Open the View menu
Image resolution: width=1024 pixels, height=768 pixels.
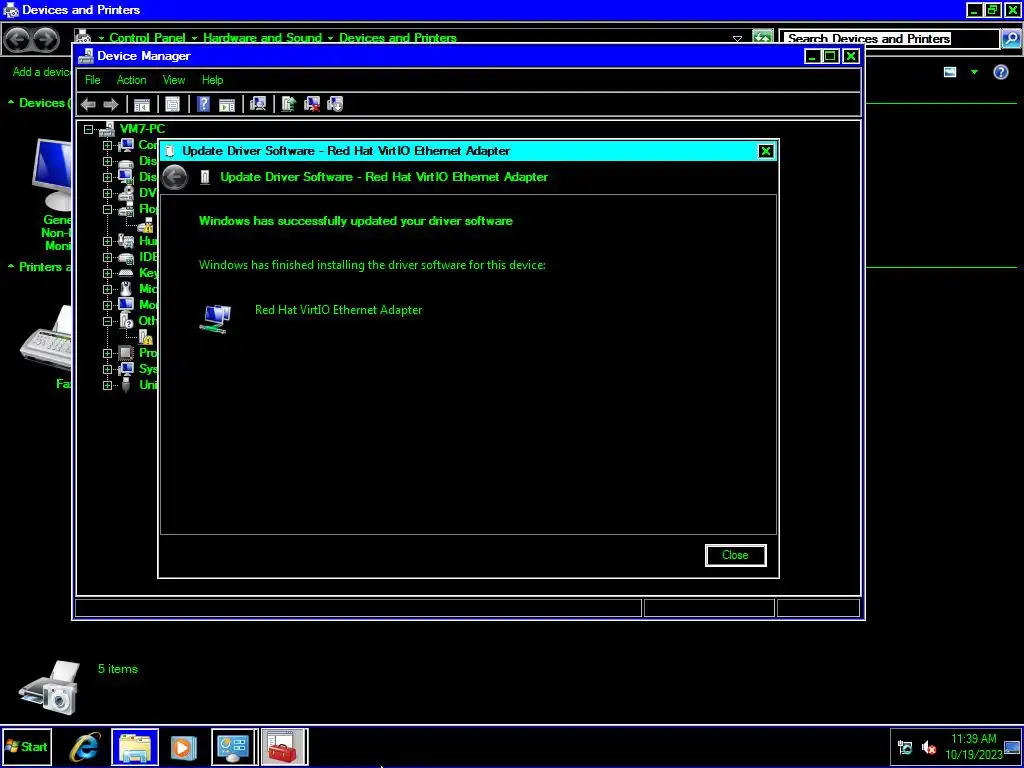click(174, 80)
